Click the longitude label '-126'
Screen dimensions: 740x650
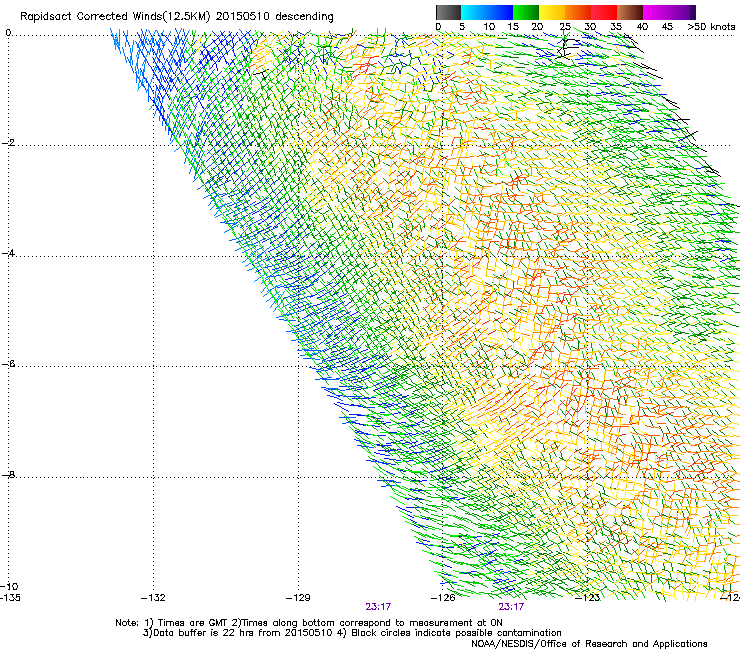(x=443, y=598)
